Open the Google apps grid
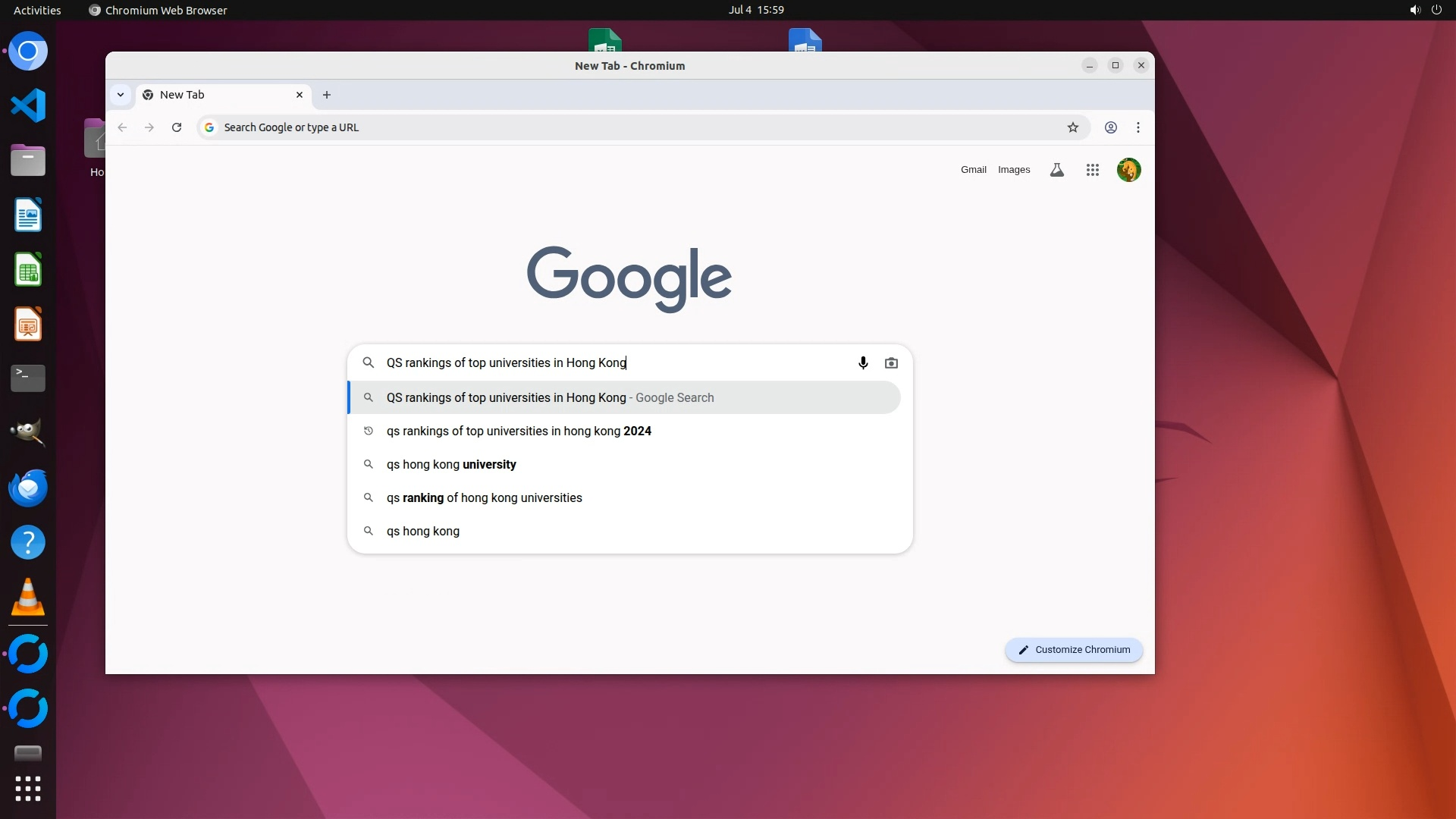The height and width of the screenshot is (819, 1456). [1092, 170]
